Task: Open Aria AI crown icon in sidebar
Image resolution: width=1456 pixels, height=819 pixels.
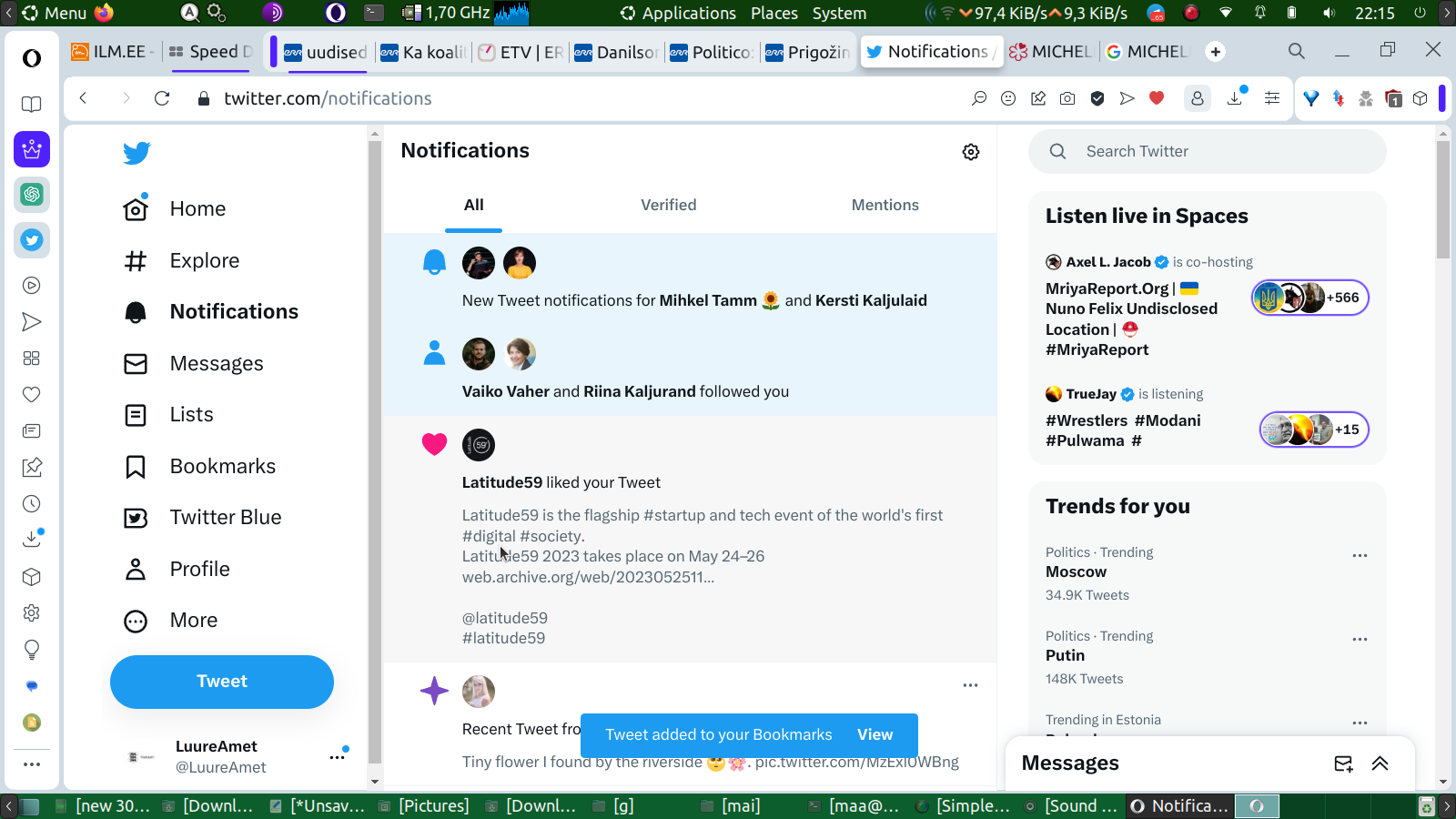Action: [x=32, y=149]
